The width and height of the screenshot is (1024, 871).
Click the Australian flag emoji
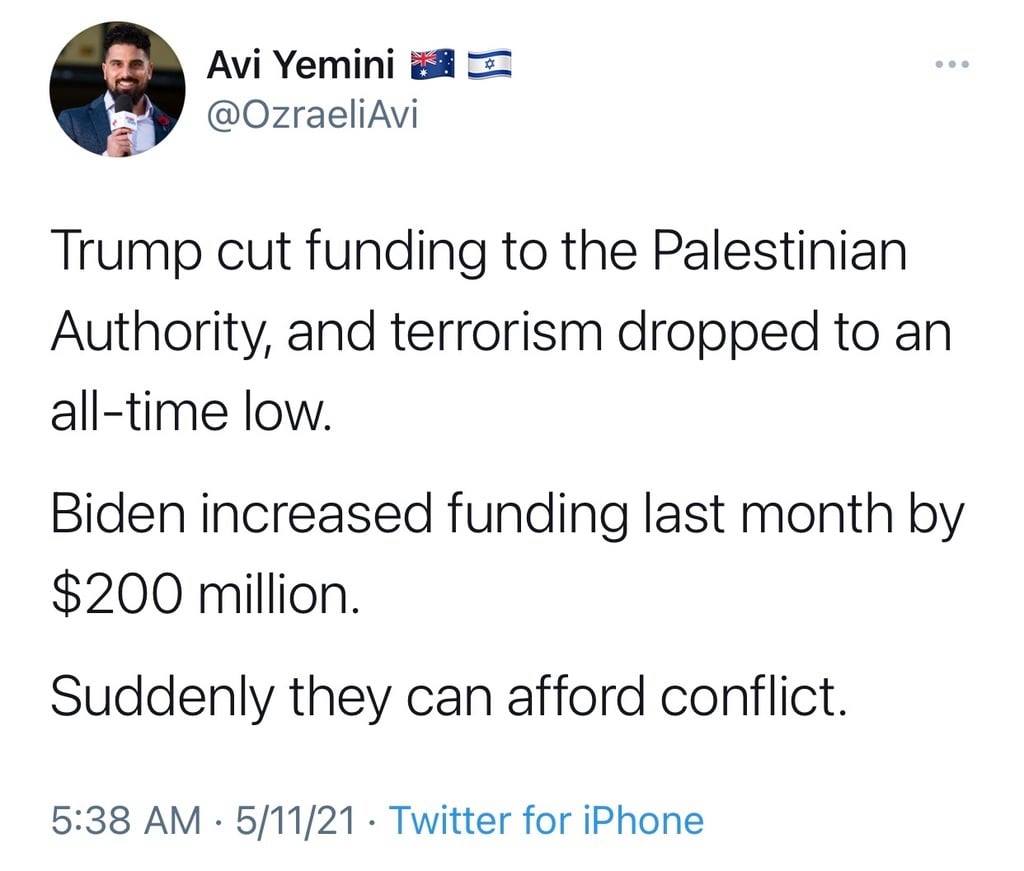click(x=433, y=68)
